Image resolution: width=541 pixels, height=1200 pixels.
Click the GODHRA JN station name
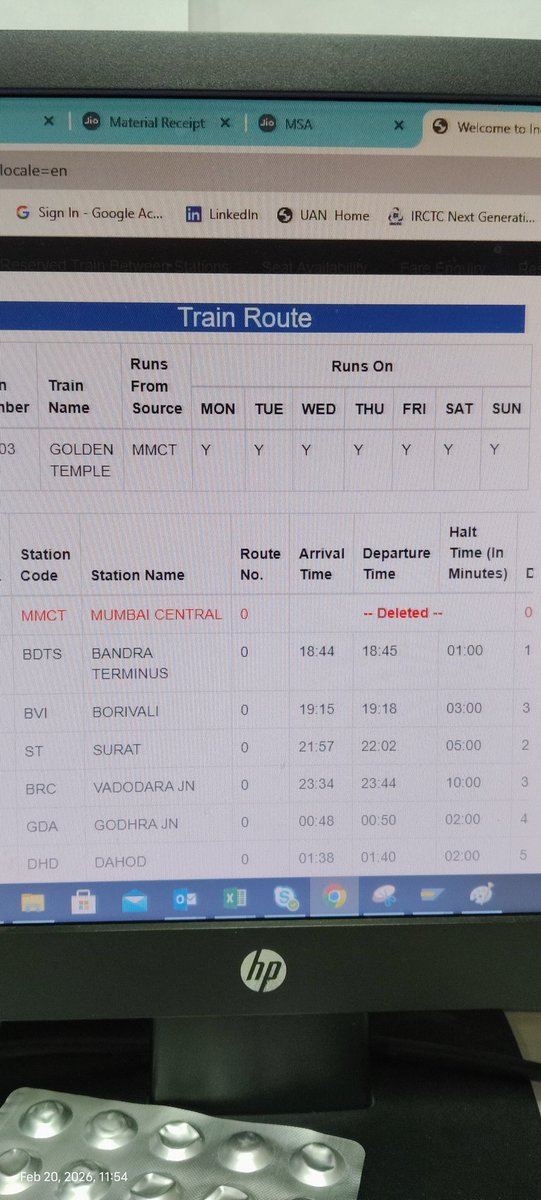(136, 824)
